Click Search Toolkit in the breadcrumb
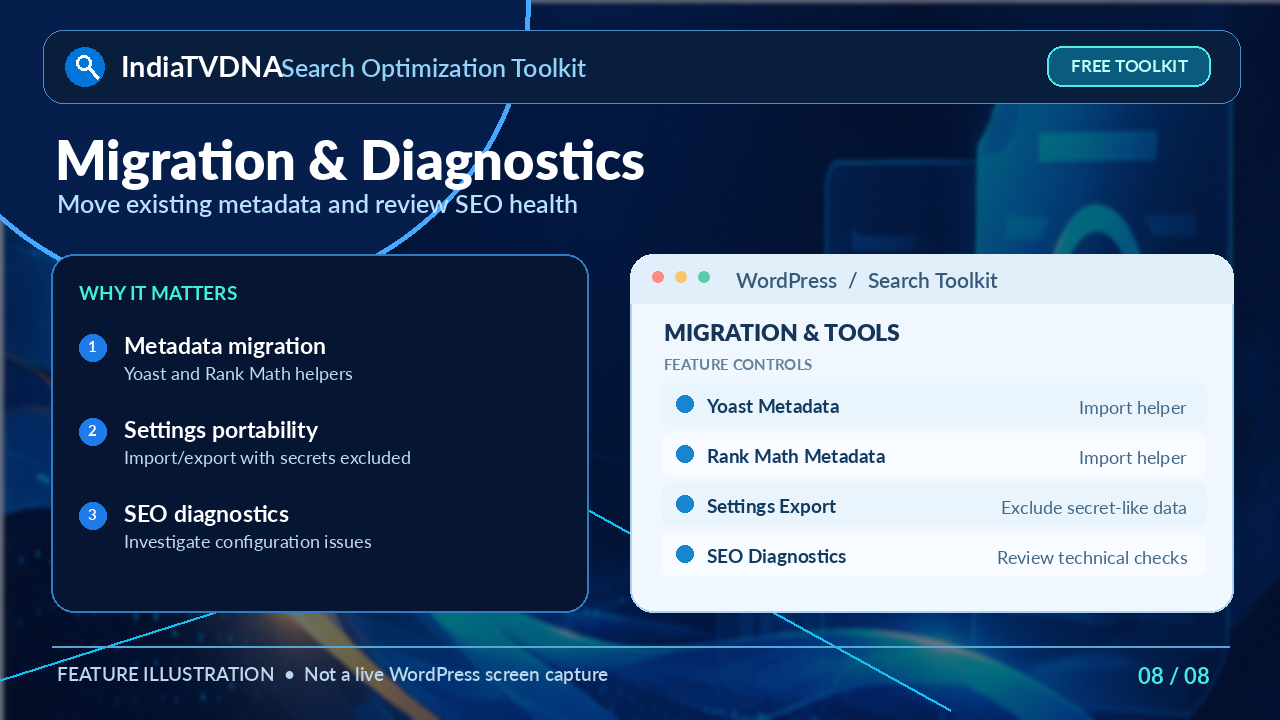 933,281
